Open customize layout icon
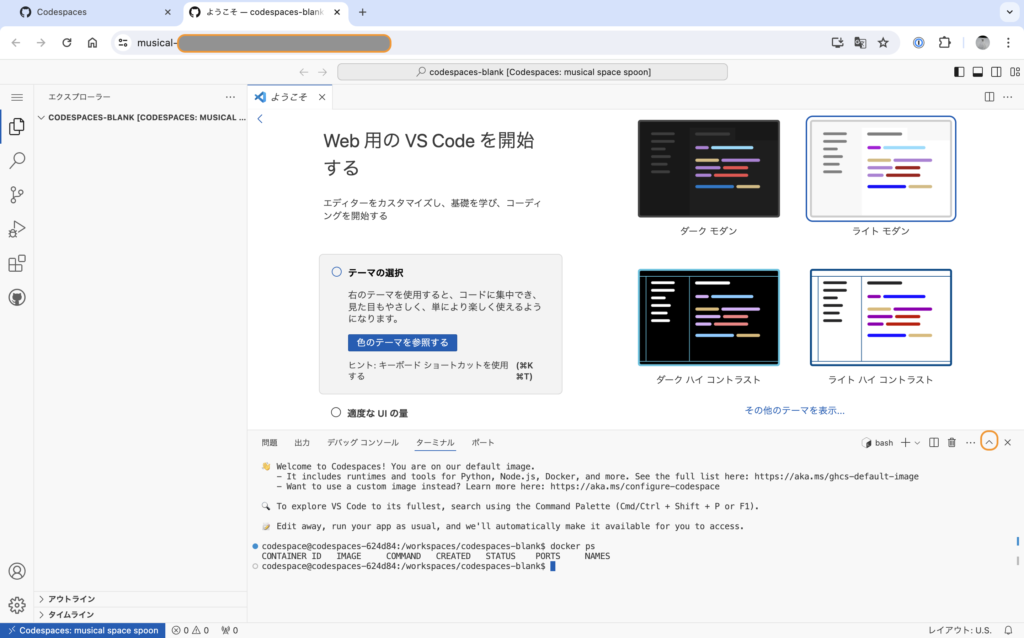The height and width of the screenshot is (638, 1024). pos(1015,72)
